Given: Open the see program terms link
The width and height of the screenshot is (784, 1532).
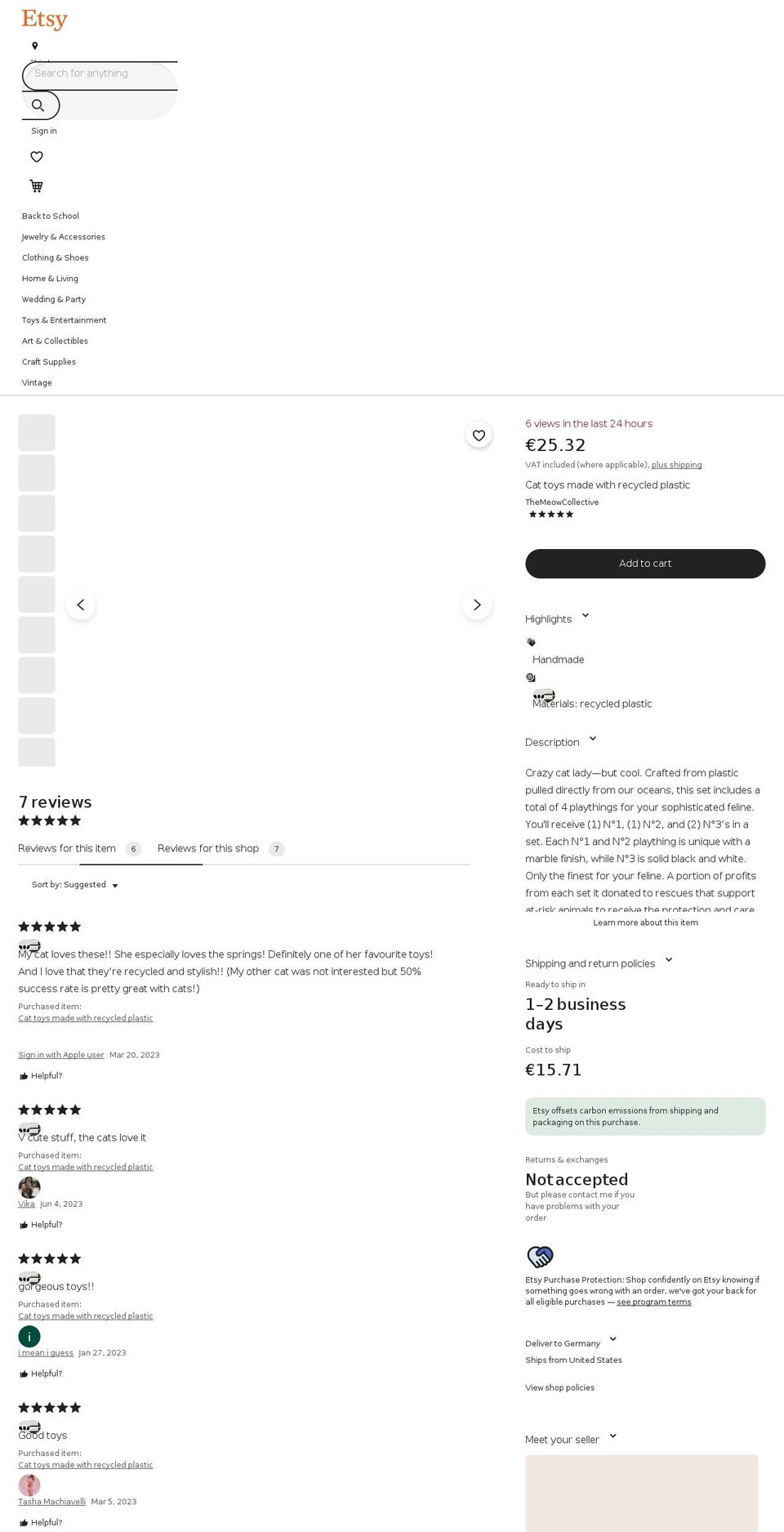Looking at the screenshot, I should tap(653, 1302).
